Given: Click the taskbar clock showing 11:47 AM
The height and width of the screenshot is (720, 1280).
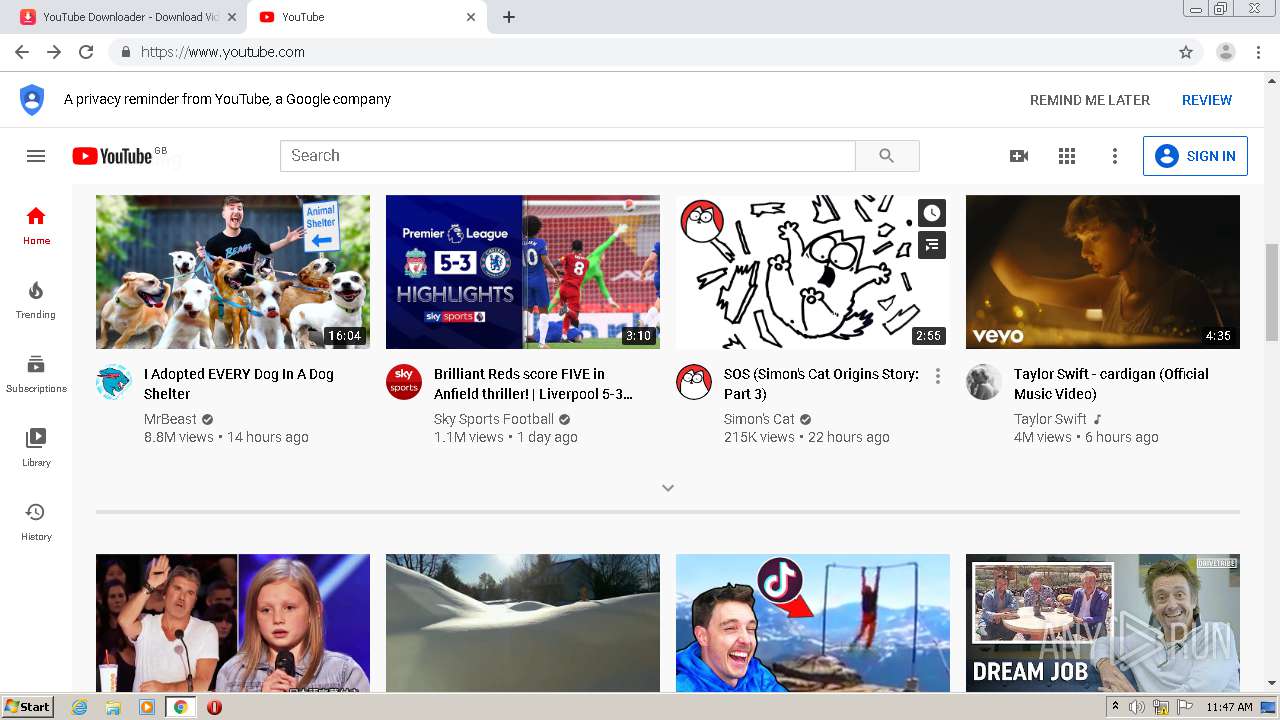Looking at the screenshot, I should (x=1229, y=707).
